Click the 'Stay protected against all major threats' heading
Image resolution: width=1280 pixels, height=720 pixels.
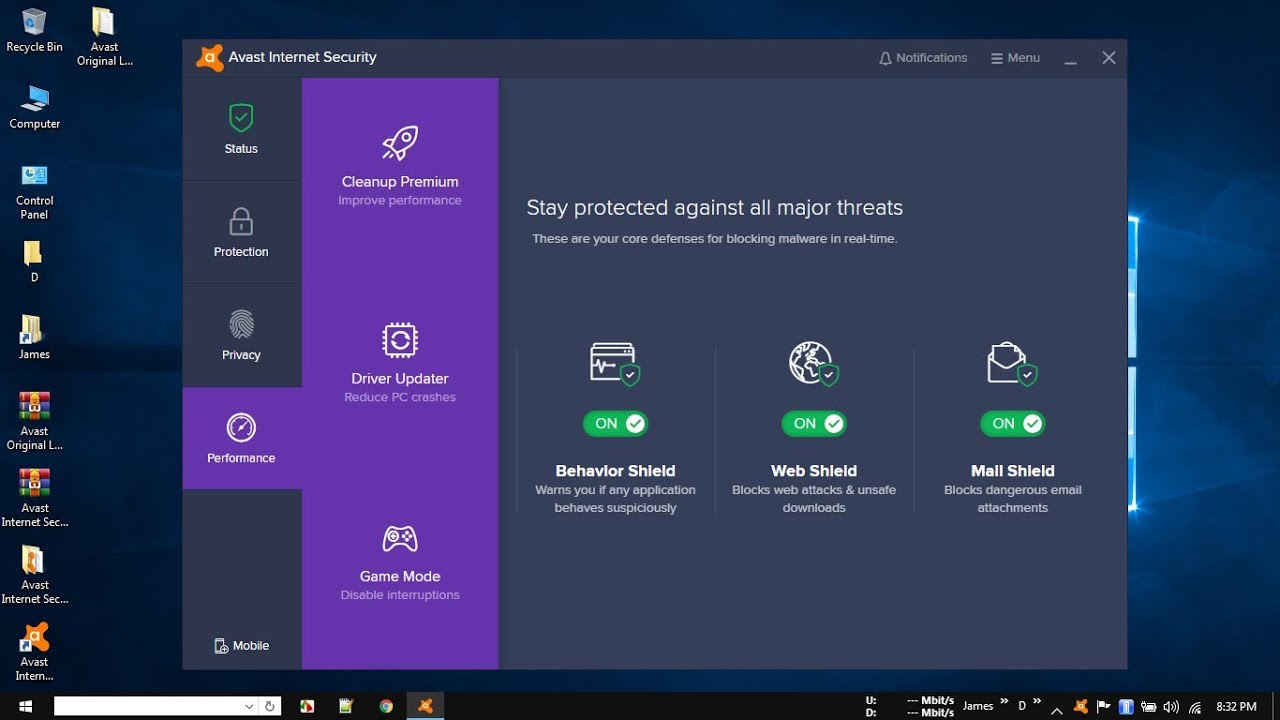coord(715,208)
